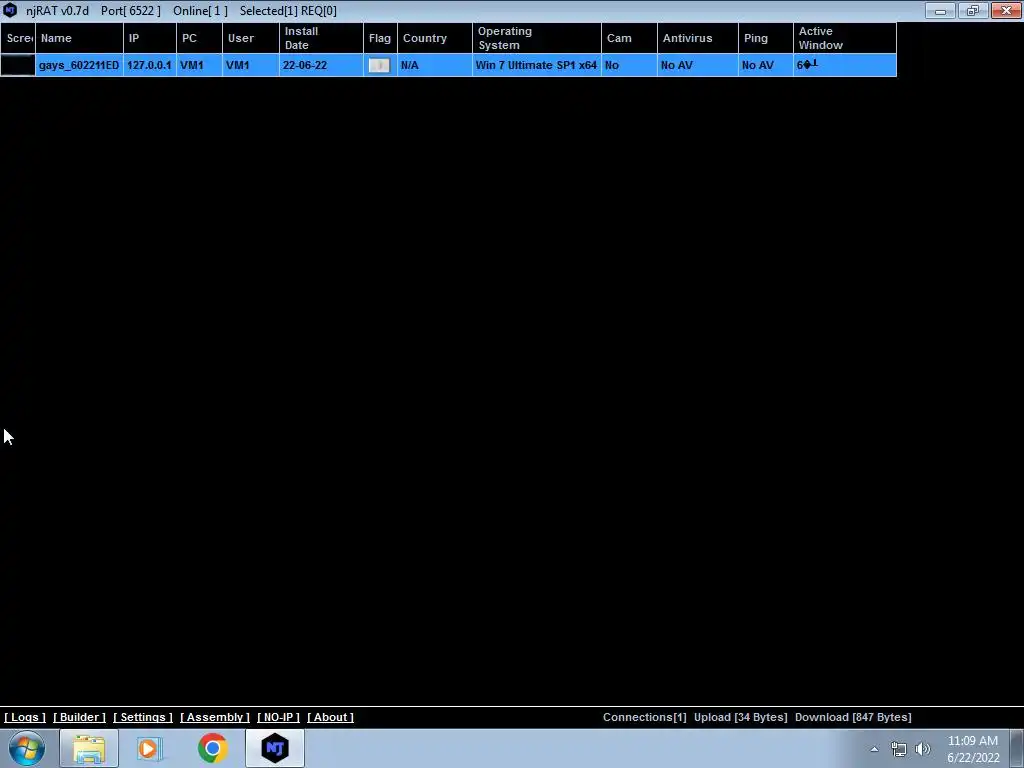Screen dimensions: 1024x768
Task: Click the Ping column header
Action: pos(766,38)
